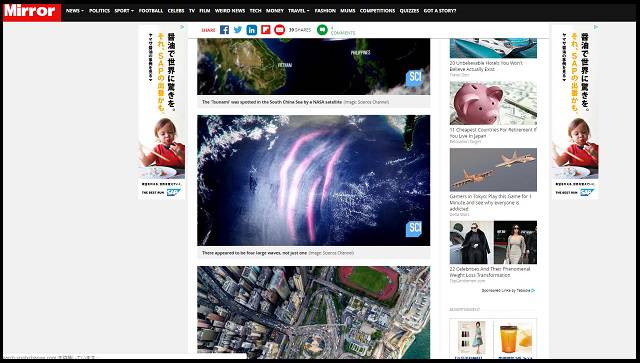The width and height of the screenshot is (640, 363).
Task: Go to the Football section
Action: pos(151,11)
